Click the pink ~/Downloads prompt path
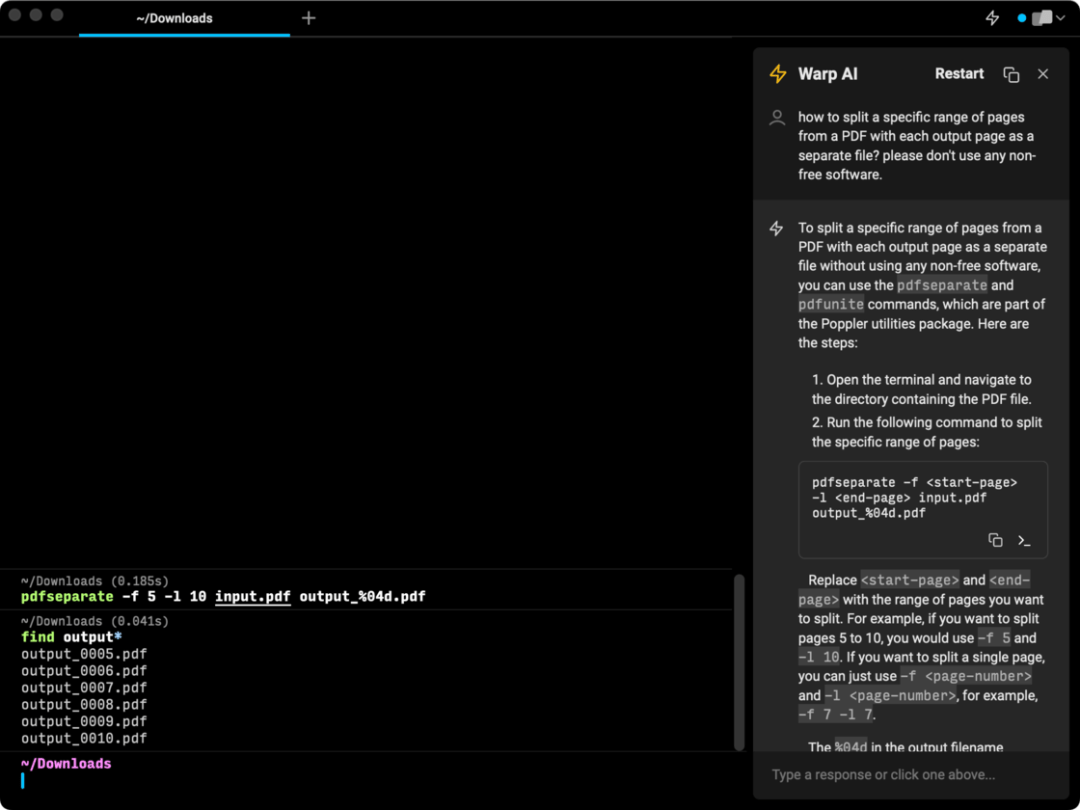Viewport: 1080px width, 810px height. [x=66, y=764]
